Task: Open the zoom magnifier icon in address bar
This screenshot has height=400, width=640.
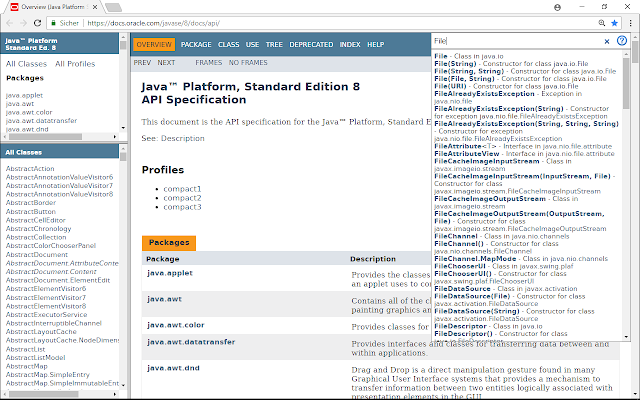Action: point(602,23)
